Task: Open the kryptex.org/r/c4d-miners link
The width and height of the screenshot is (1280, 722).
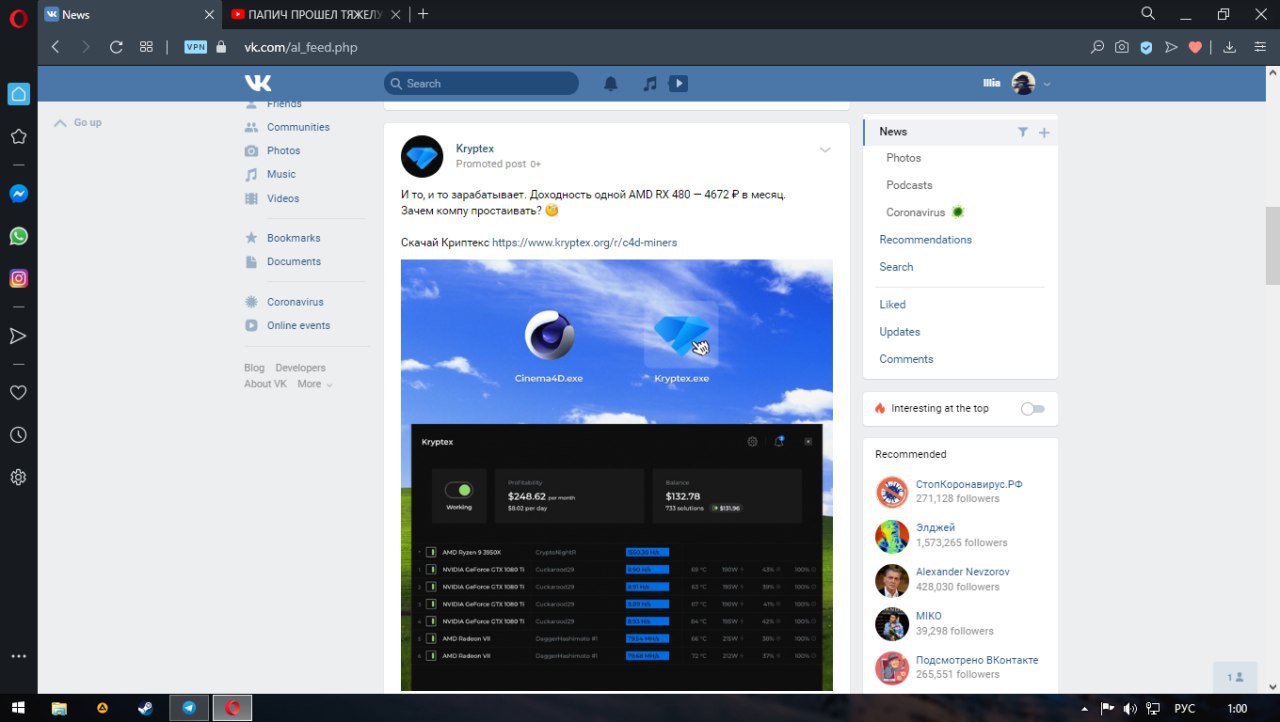Action: (x=584, y=242)
